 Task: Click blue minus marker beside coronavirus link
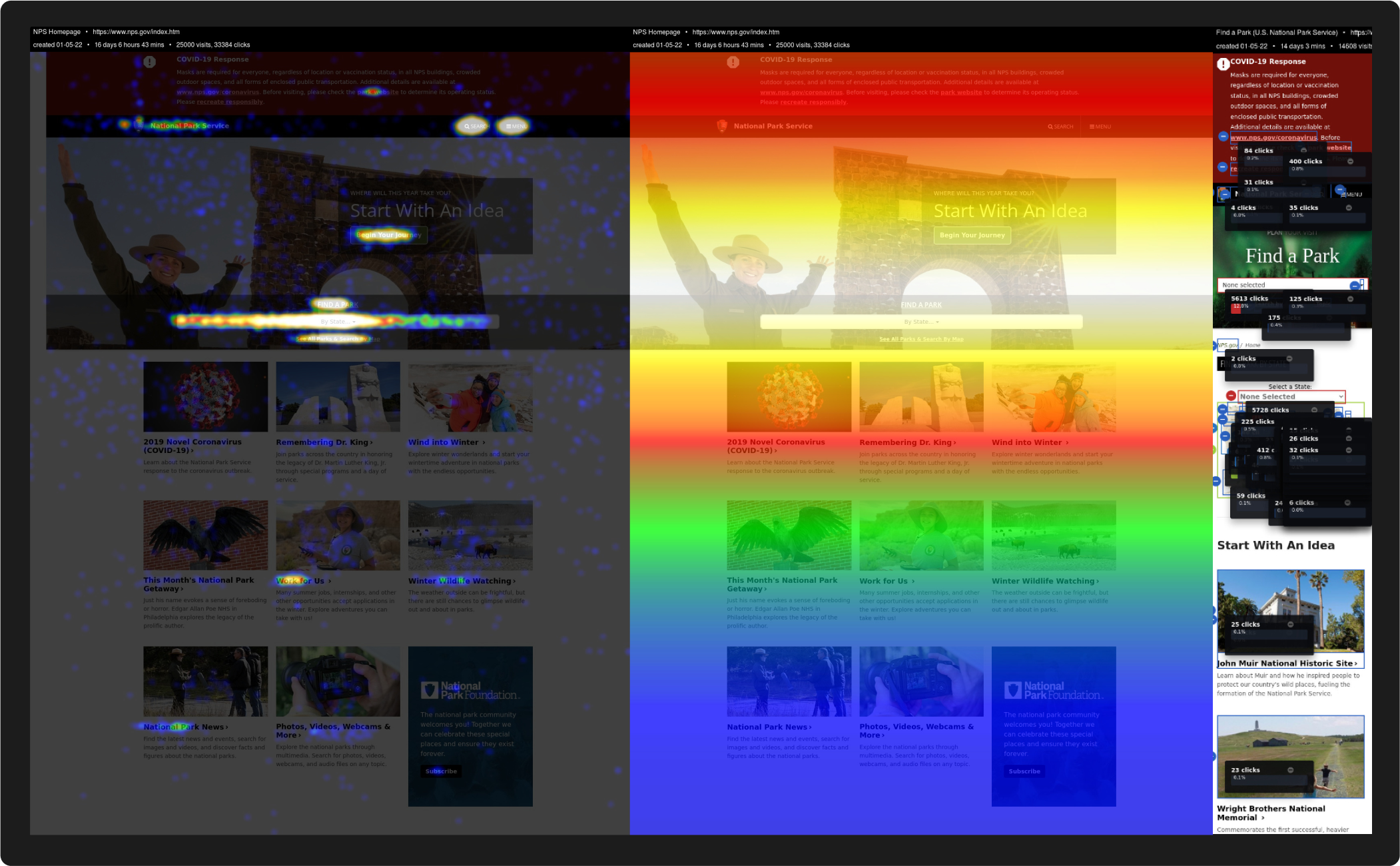coord(1223,137)
